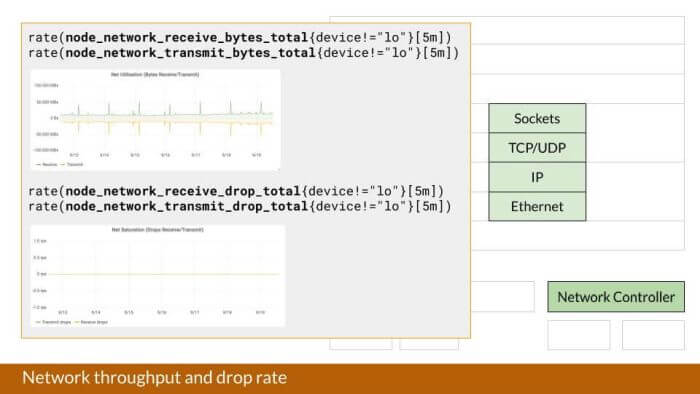This screenshot has height=394, width=700.
Task: Select the Ethernet layer box
Action: 537,207
